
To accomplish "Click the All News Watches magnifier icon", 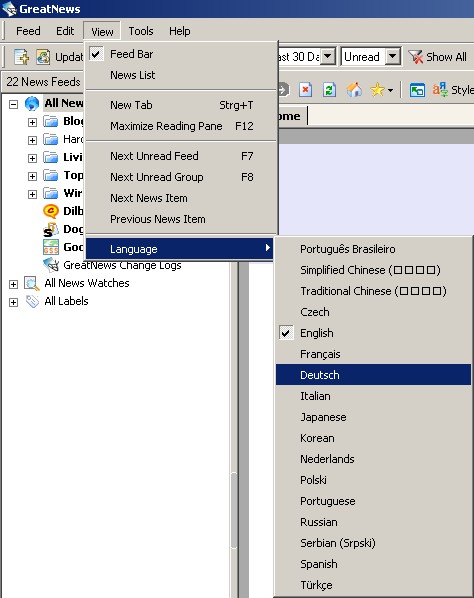I will (32, 283).
